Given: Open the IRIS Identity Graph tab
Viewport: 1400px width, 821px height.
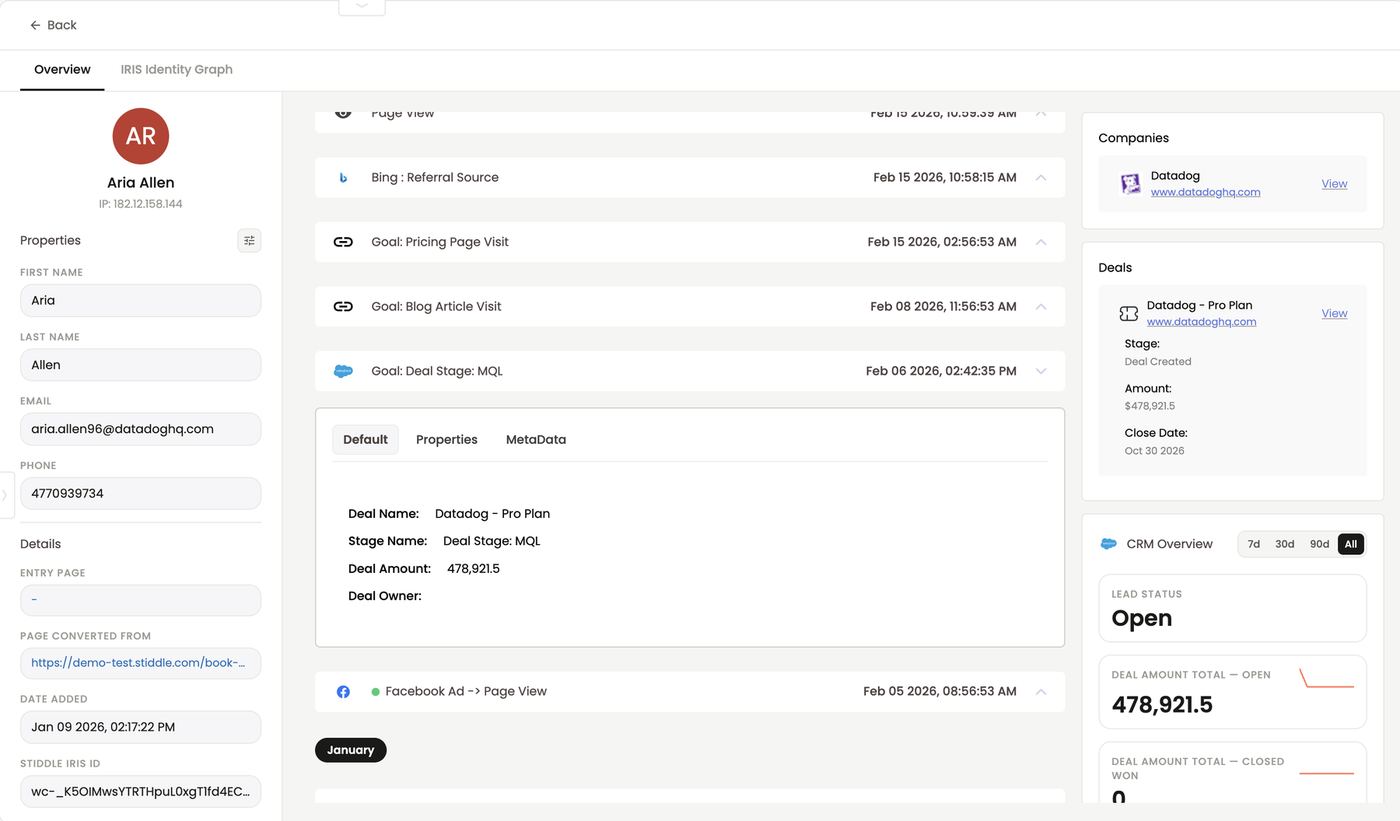Looking at the screenshot, I should click(x=177, y=70).
